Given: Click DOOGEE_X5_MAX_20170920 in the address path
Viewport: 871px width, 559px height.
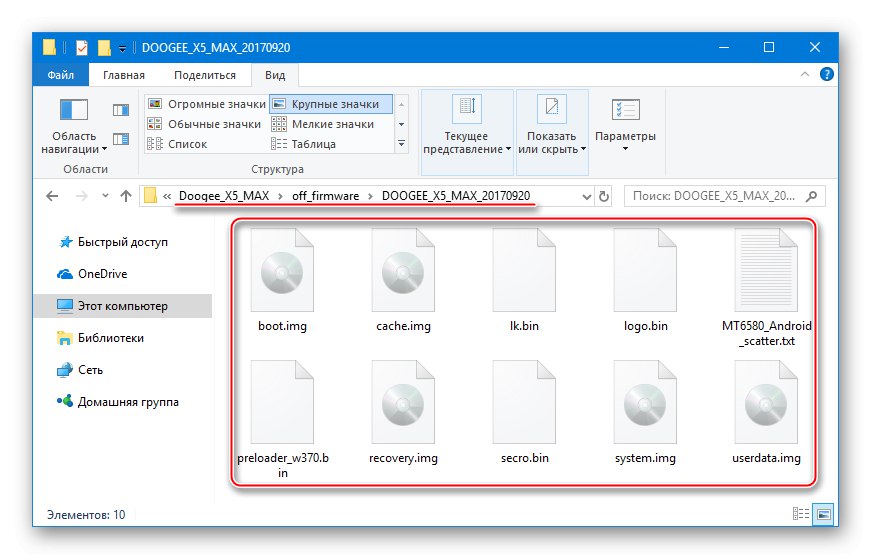Looking at the screenshot, I should [456, 196].
